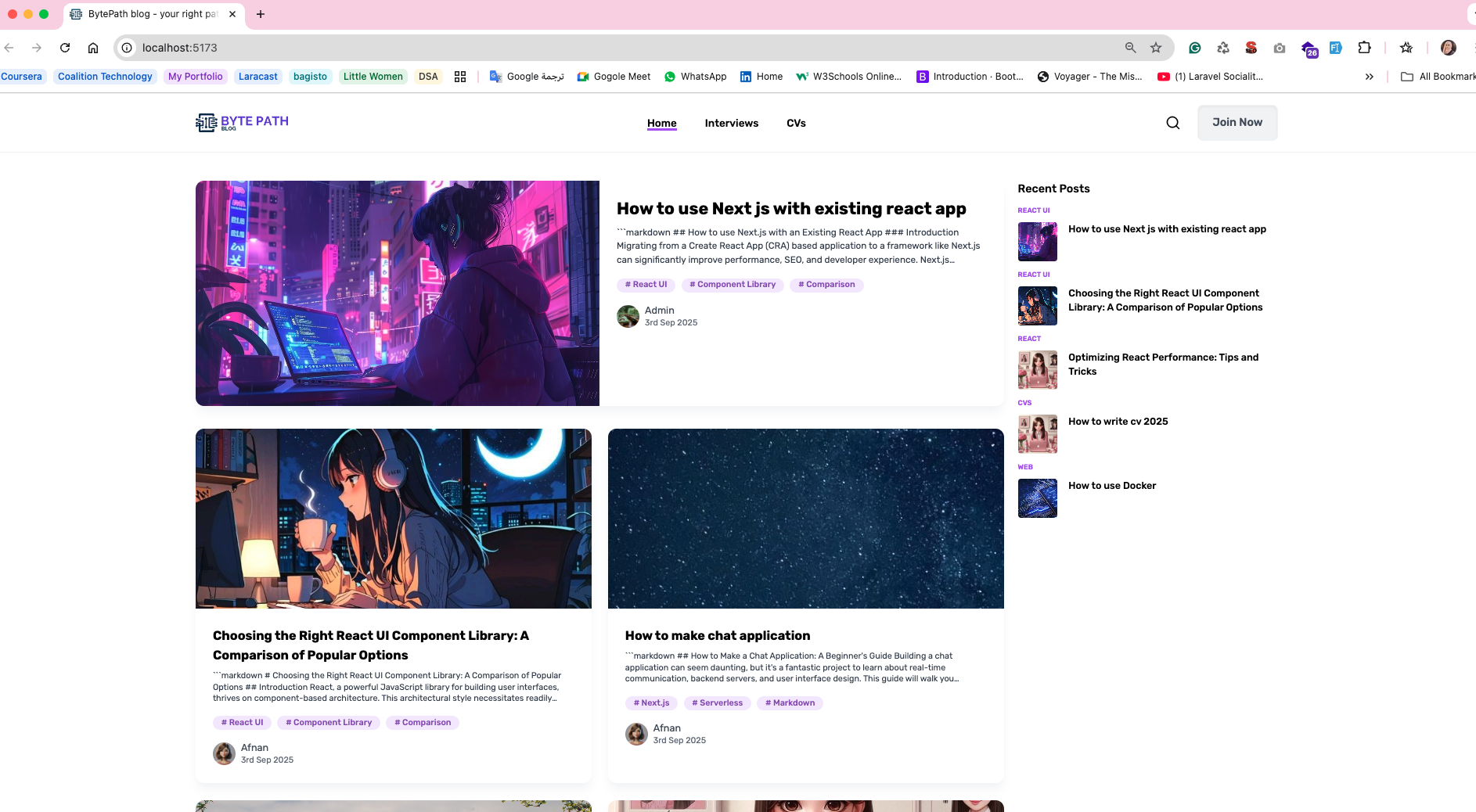The height and width of the screenshot is (812, 1476).
Task: Open the Grammarly extension icon
Action: (x=1194, y=48)
